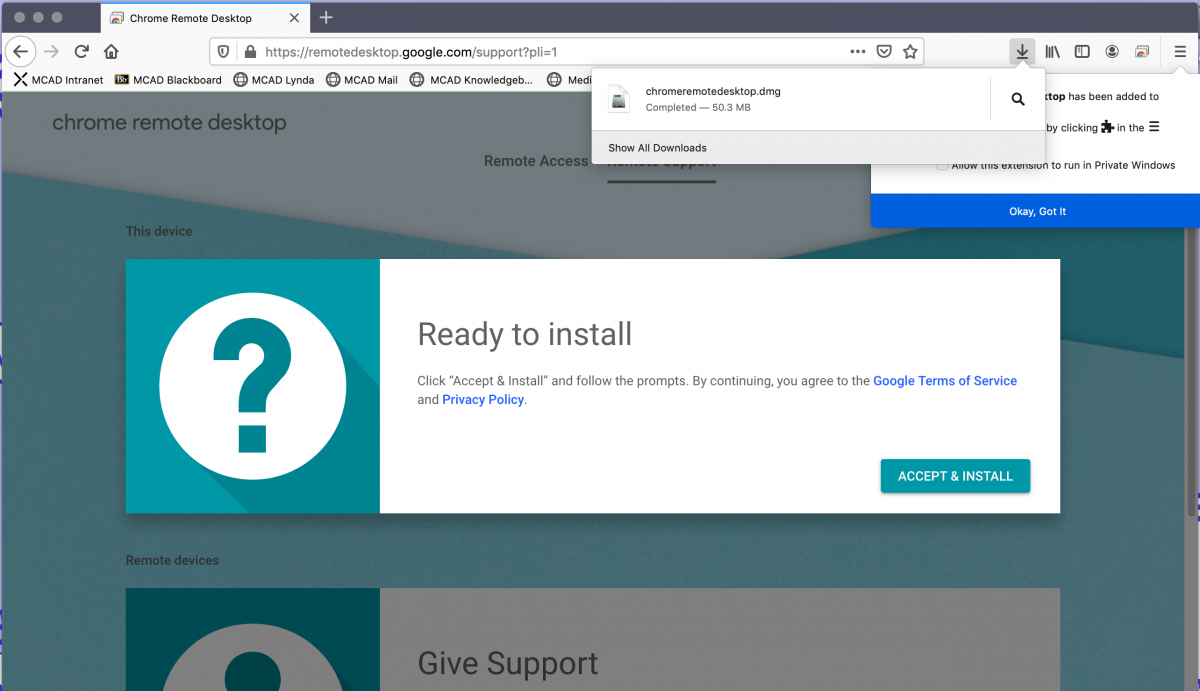Click the ACCEPT & INSTALL button

coord(955,476)
